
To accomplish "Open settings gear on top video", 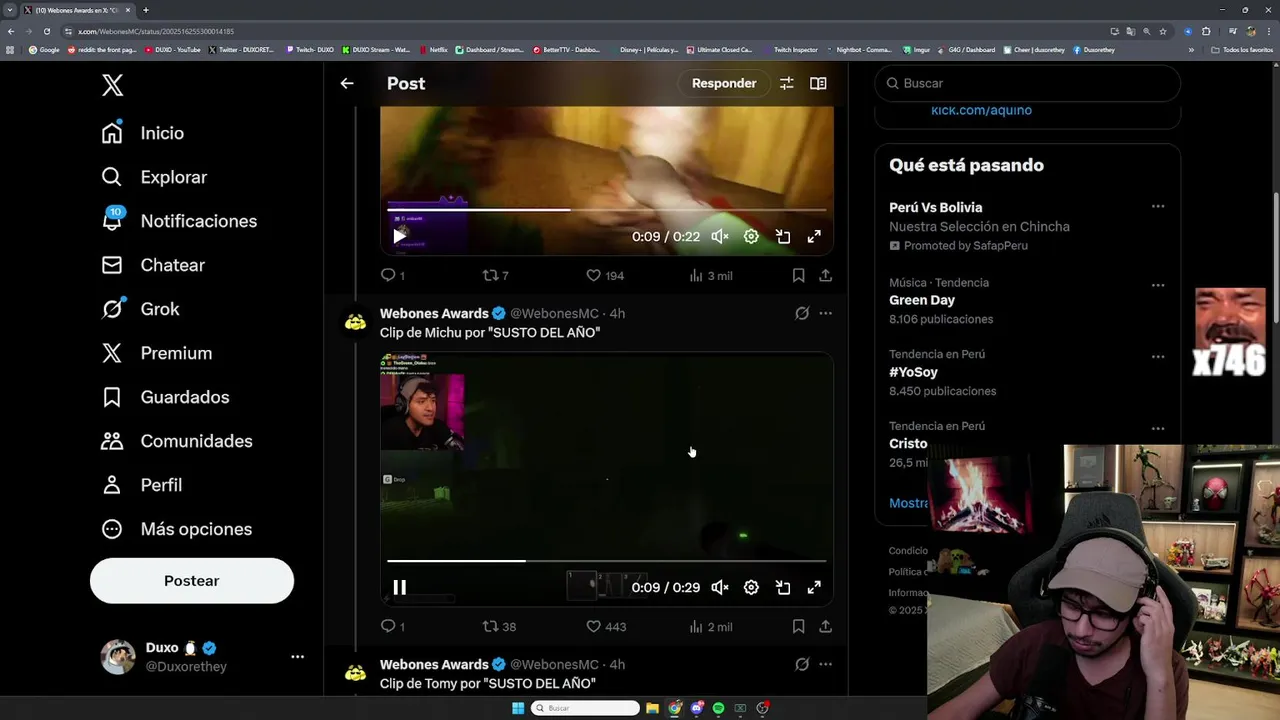I will (751, 237).
